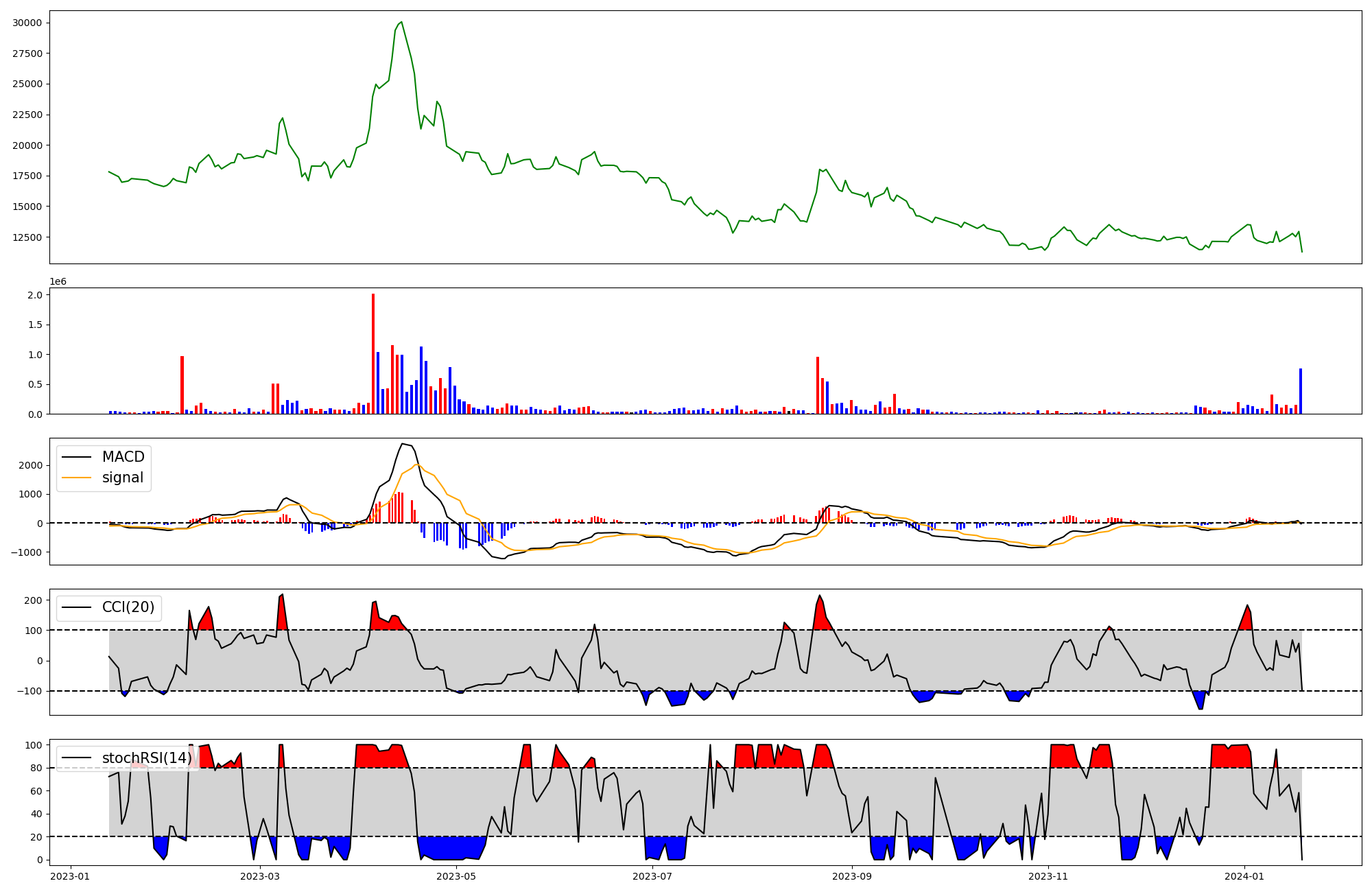Click the 2023-01 date label

71,876
